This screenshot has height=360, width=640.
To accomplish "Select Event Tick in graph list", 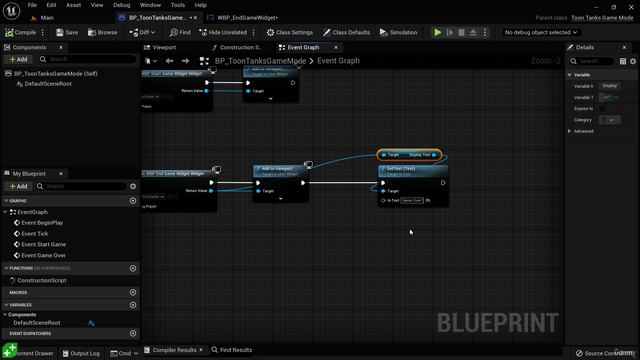I will pos(35,233).
